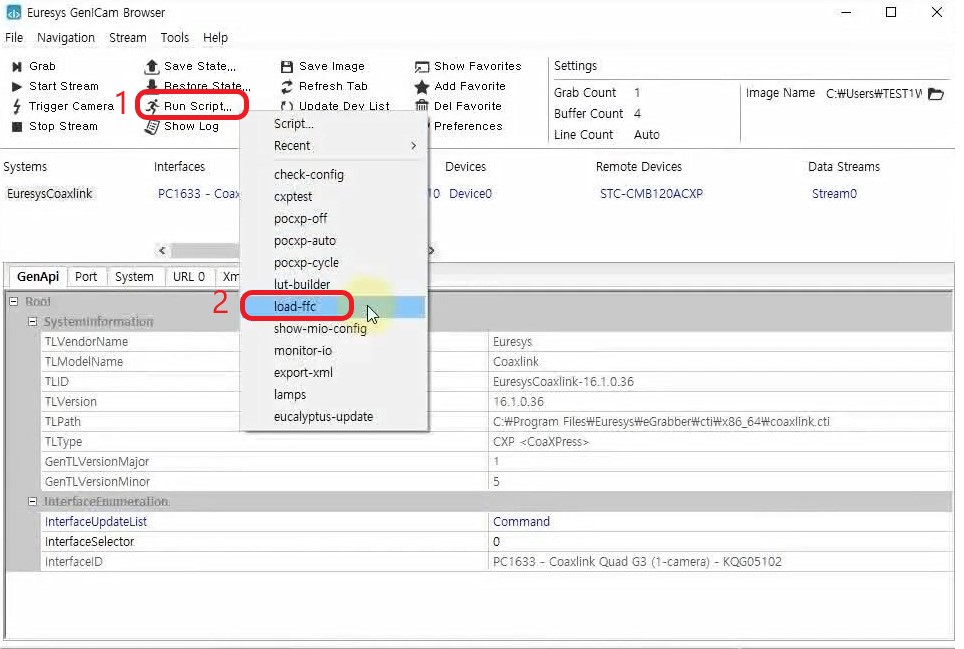The width and height of the screenshot is (964, 649).
Task: Switch to the Port tab
Action: [x=86, y=277]
